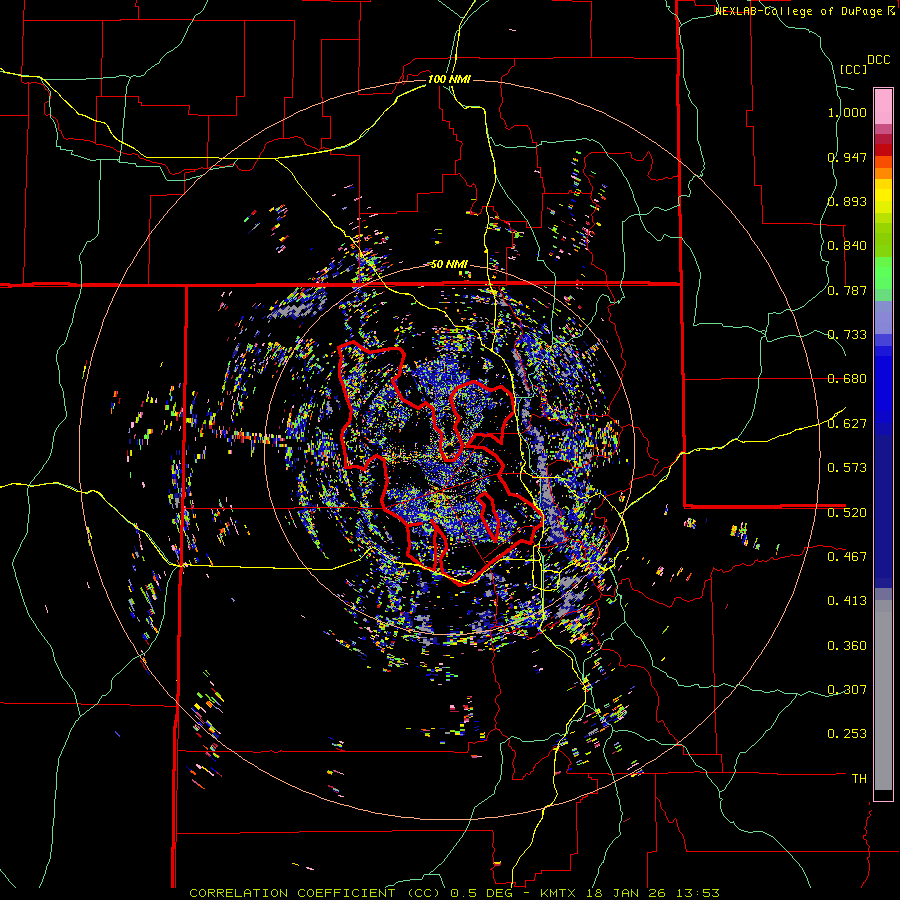This screenshot has width=900, height=900.
Task: Select the 0.787 legend value
Action: [847, 290]
